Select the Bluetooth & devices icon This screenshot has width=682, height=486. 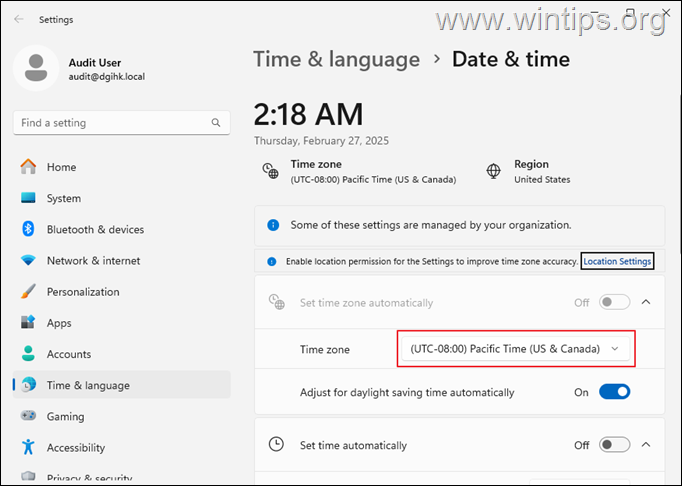tap(28, 229)
